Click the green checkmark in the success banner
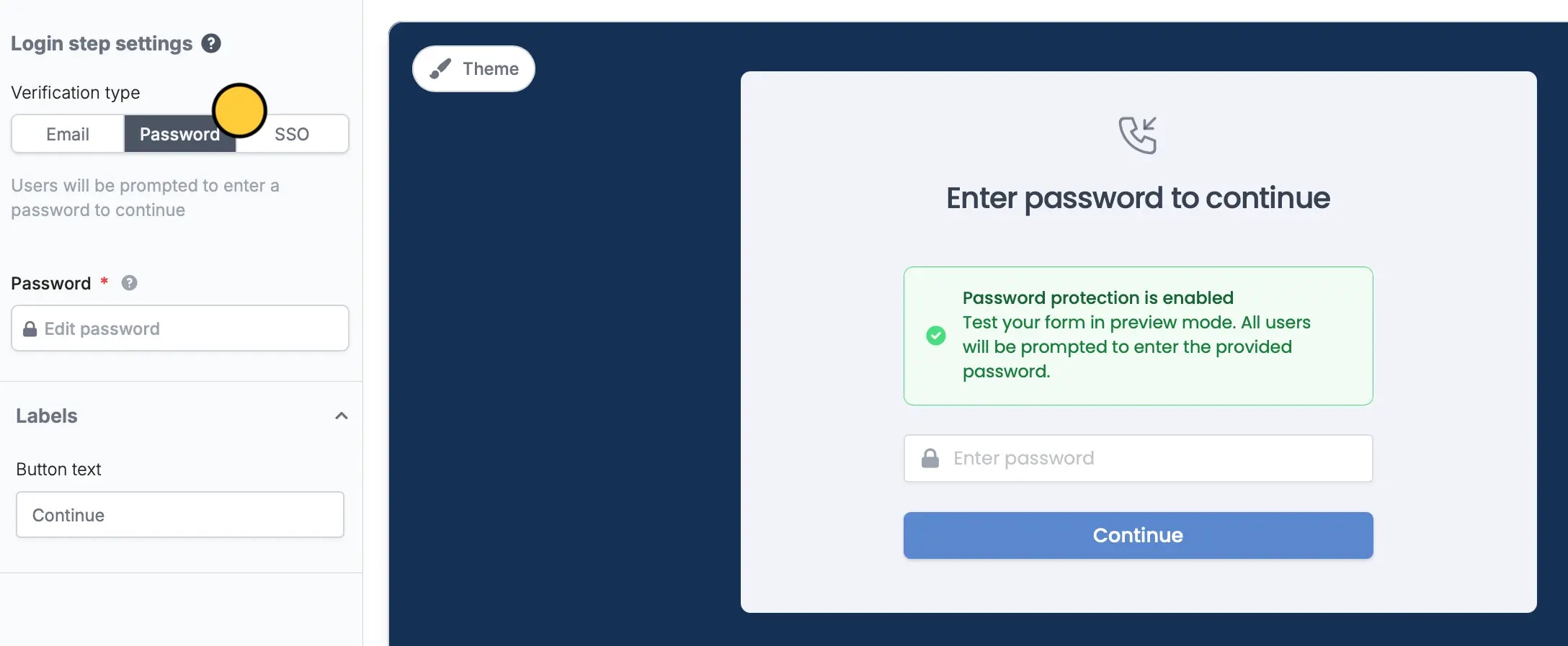This screenshot has height=646, width=1568. pos(936,335)
